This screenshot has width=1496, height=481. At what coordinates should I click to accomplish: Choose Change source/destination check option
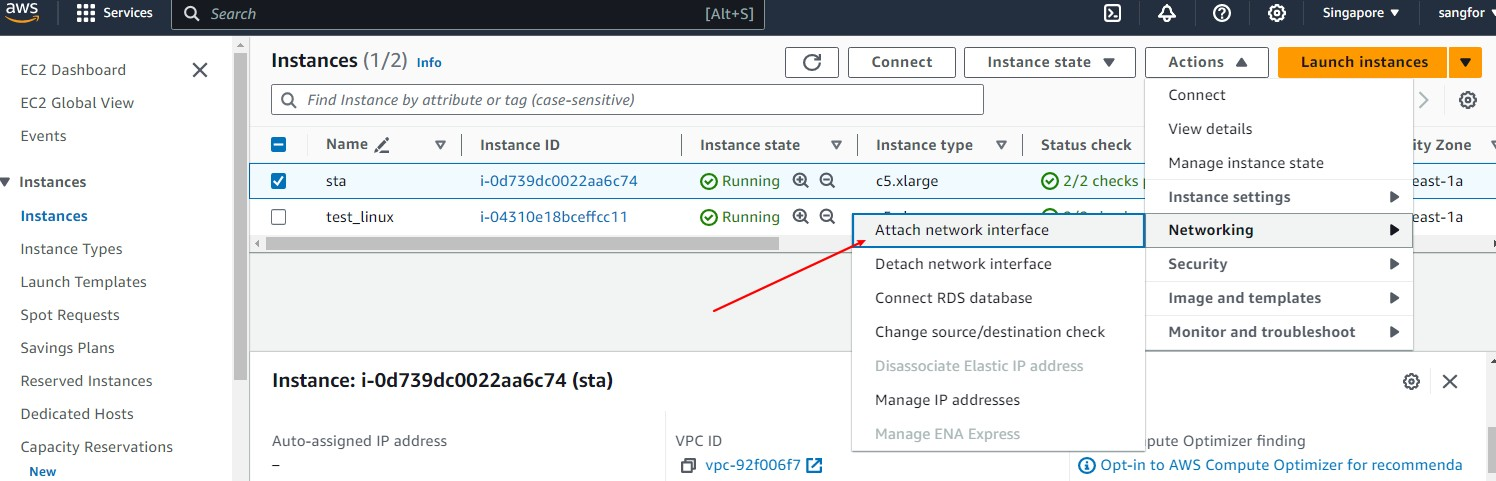point(990,332)
